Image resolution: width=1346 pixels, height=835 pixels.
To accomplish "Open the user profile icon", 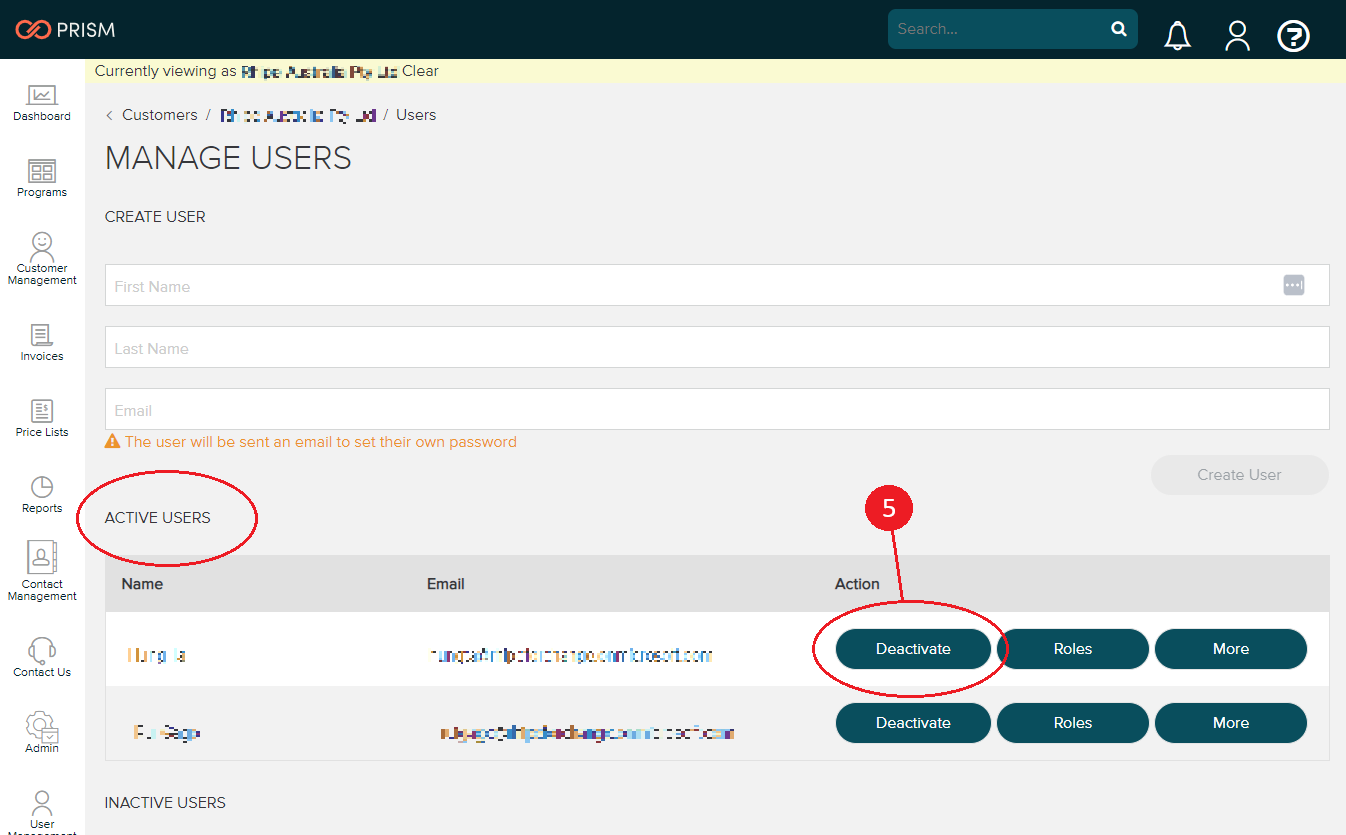I will tap(1237, 36).
